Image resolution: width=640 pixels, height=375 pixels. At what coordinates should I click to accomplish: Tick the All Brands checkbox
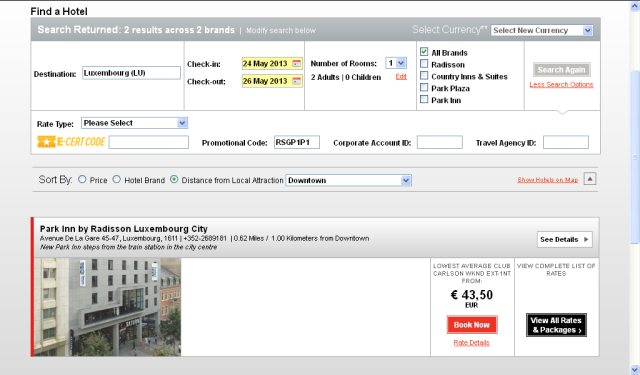pyautogui.click(x=424, y=52)
